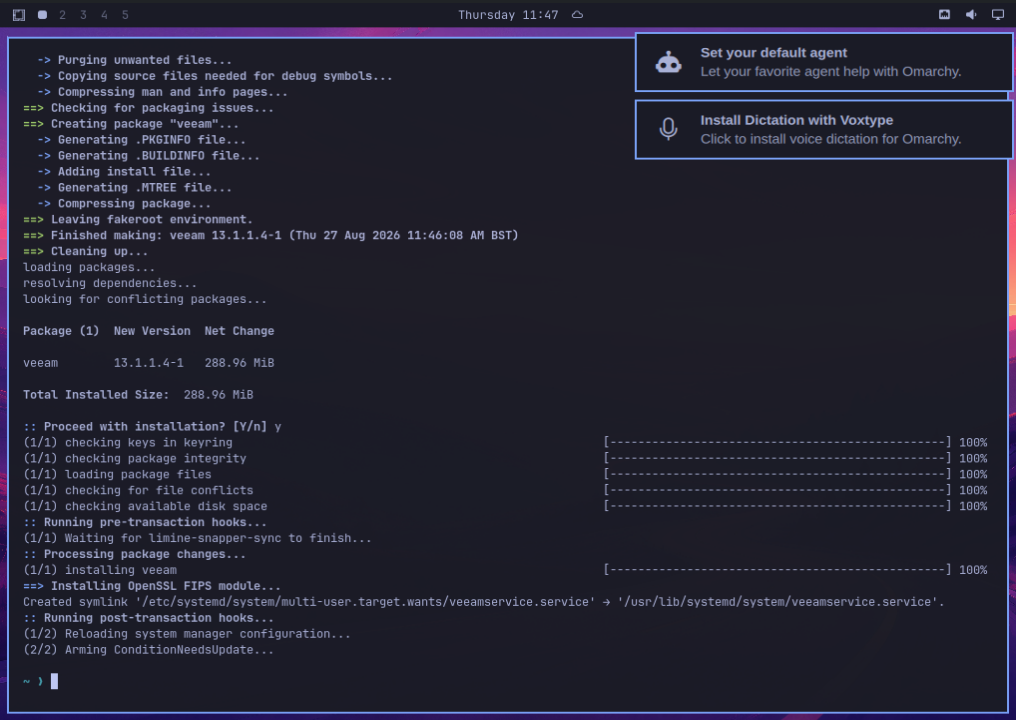The height and width of the screenshot is (720, 1016).
Task: Switch to workspace 5
Action: (x=125, y=15)
